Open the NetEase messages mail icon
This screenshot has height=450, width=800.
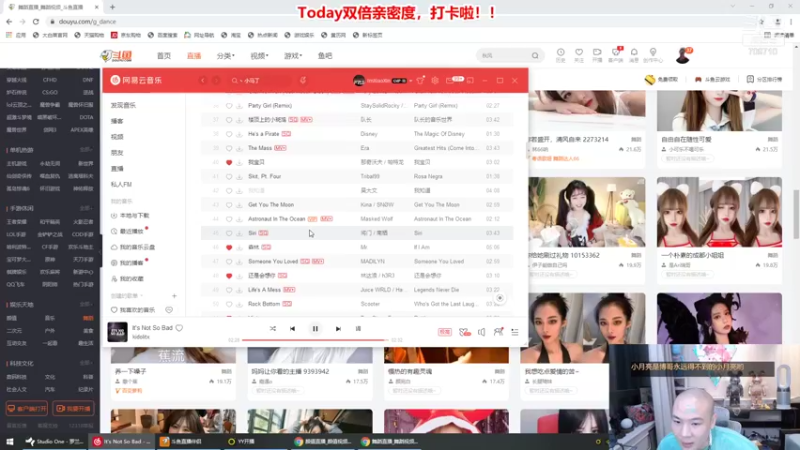(x=449, y=81)
